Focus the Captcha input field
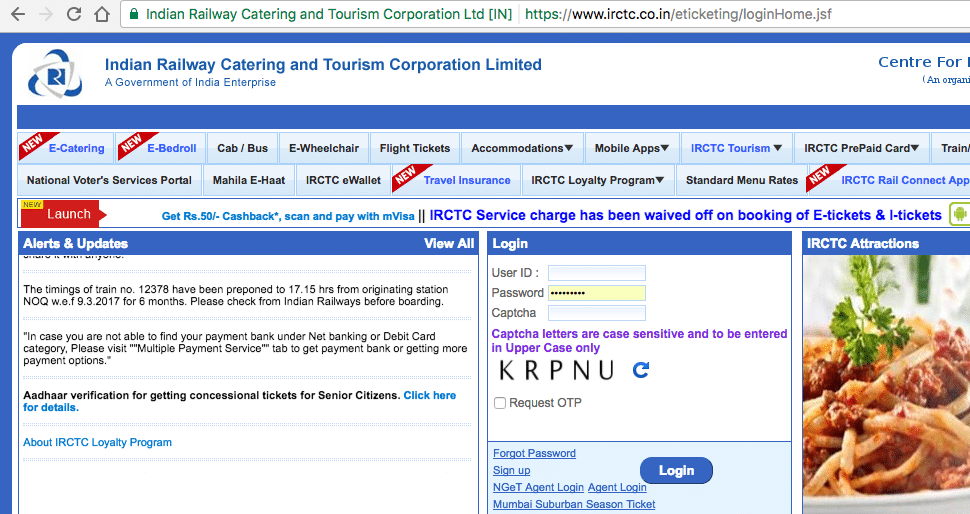This screenshot has height=514, width=970. 597,313
